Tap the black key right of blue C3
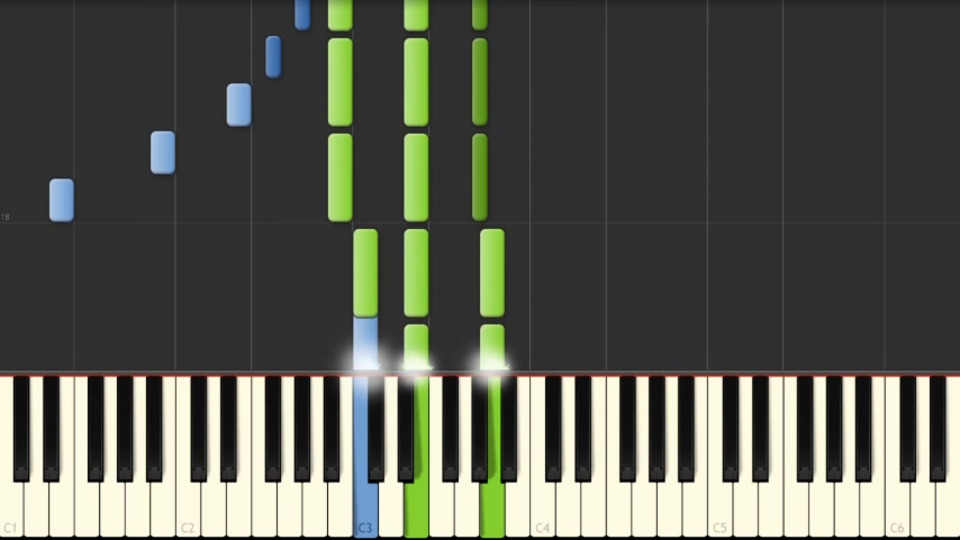 (x=376, y=429)
